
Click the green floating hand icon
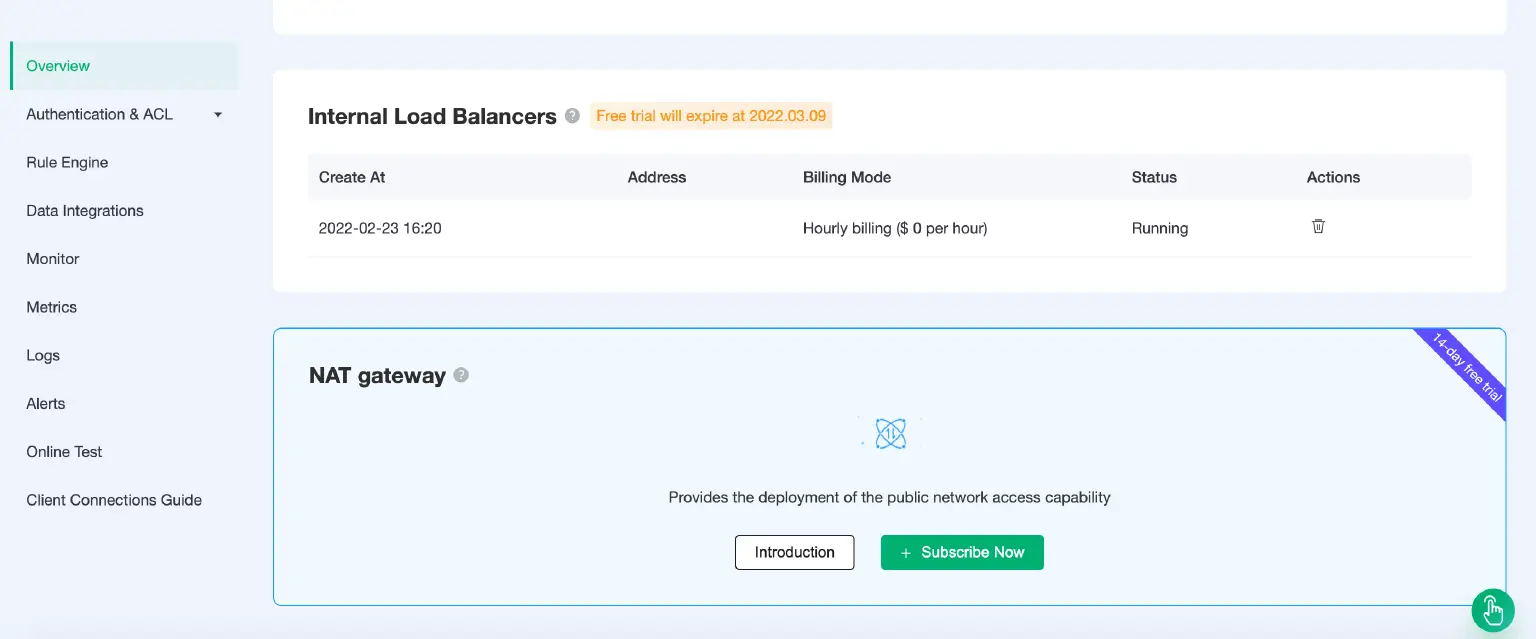(1493, 610)
